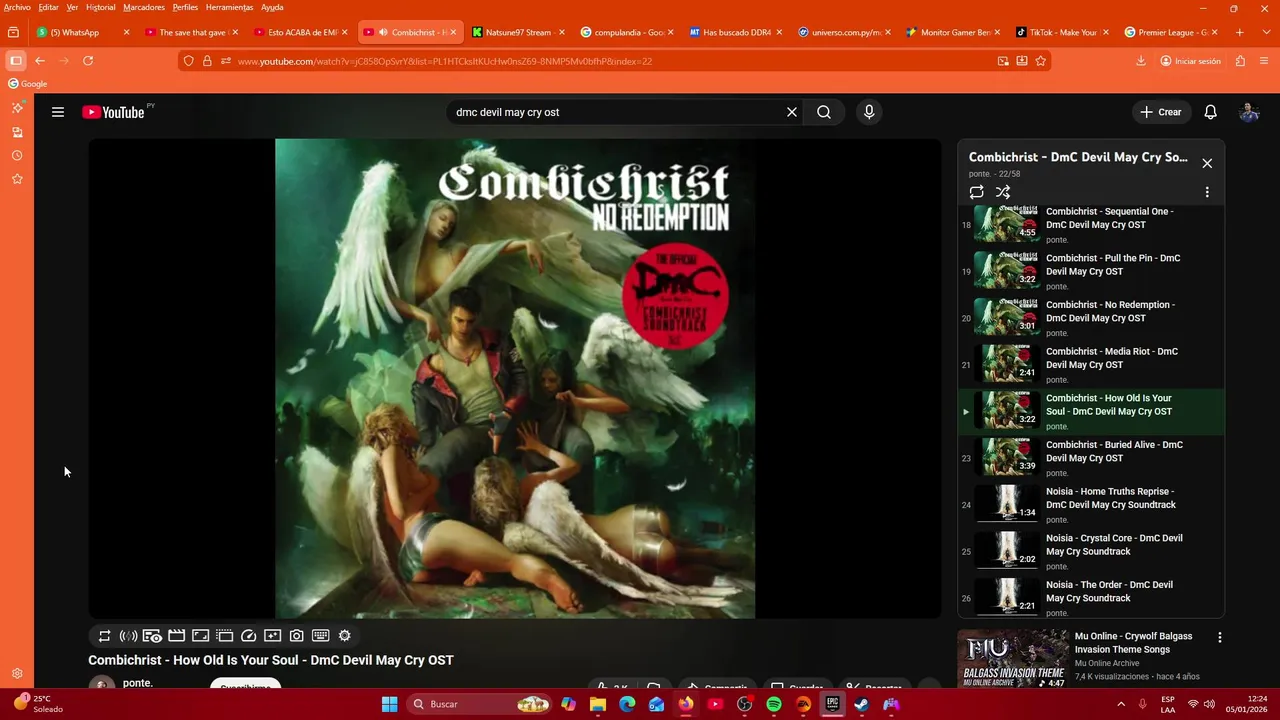Open sidebar history clock icon
The height and width of the screenshot is (720, 1280).
pyautogui.click(x=17, y=156)
